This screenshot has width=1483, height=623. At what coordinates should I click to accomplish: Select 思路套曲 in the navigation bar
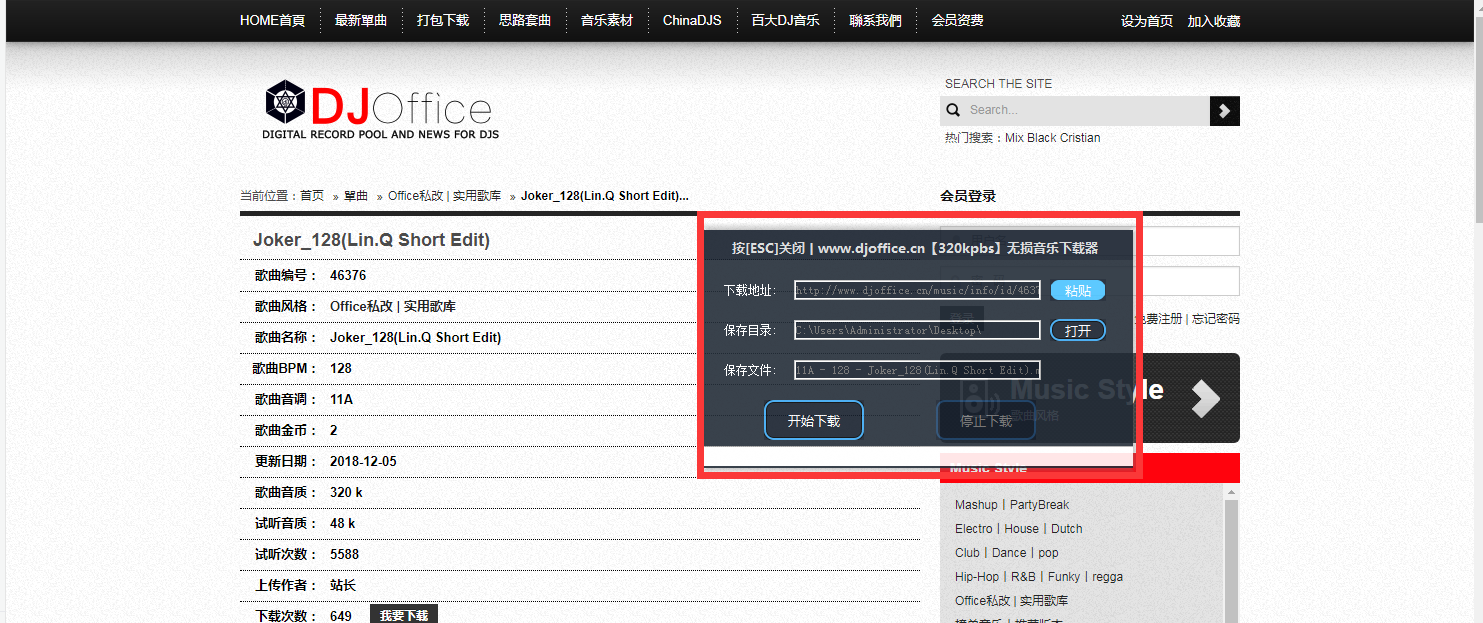click(x=525, y=20)
